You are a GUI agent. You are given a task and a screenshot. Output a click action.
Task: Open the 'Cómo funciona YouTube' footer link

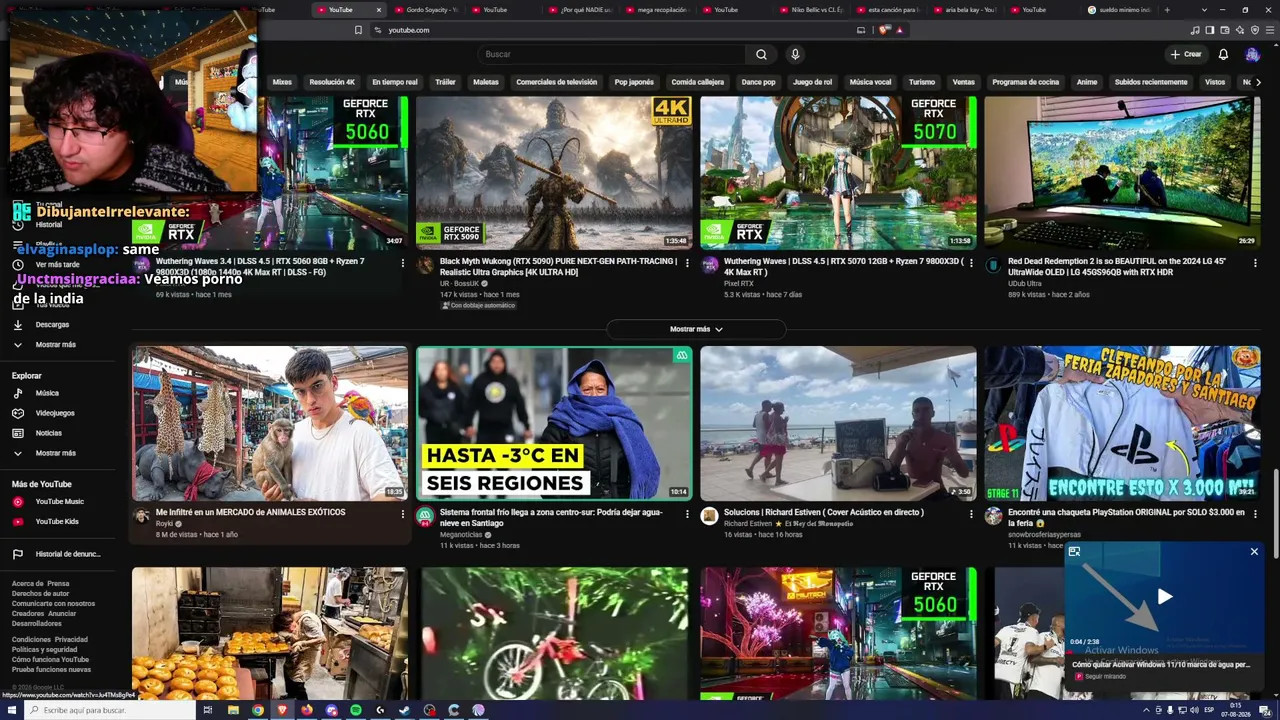(x=50, y=660)
